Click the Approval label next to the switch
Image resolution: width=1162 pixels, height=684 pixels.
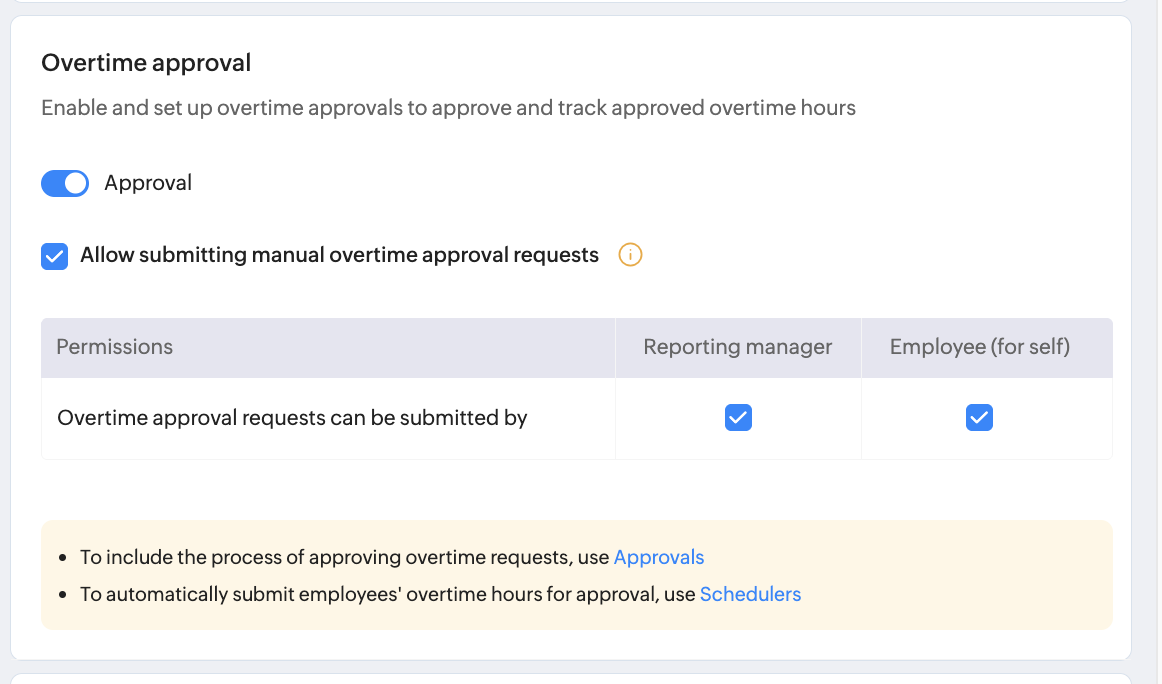(x=148, y=183)
